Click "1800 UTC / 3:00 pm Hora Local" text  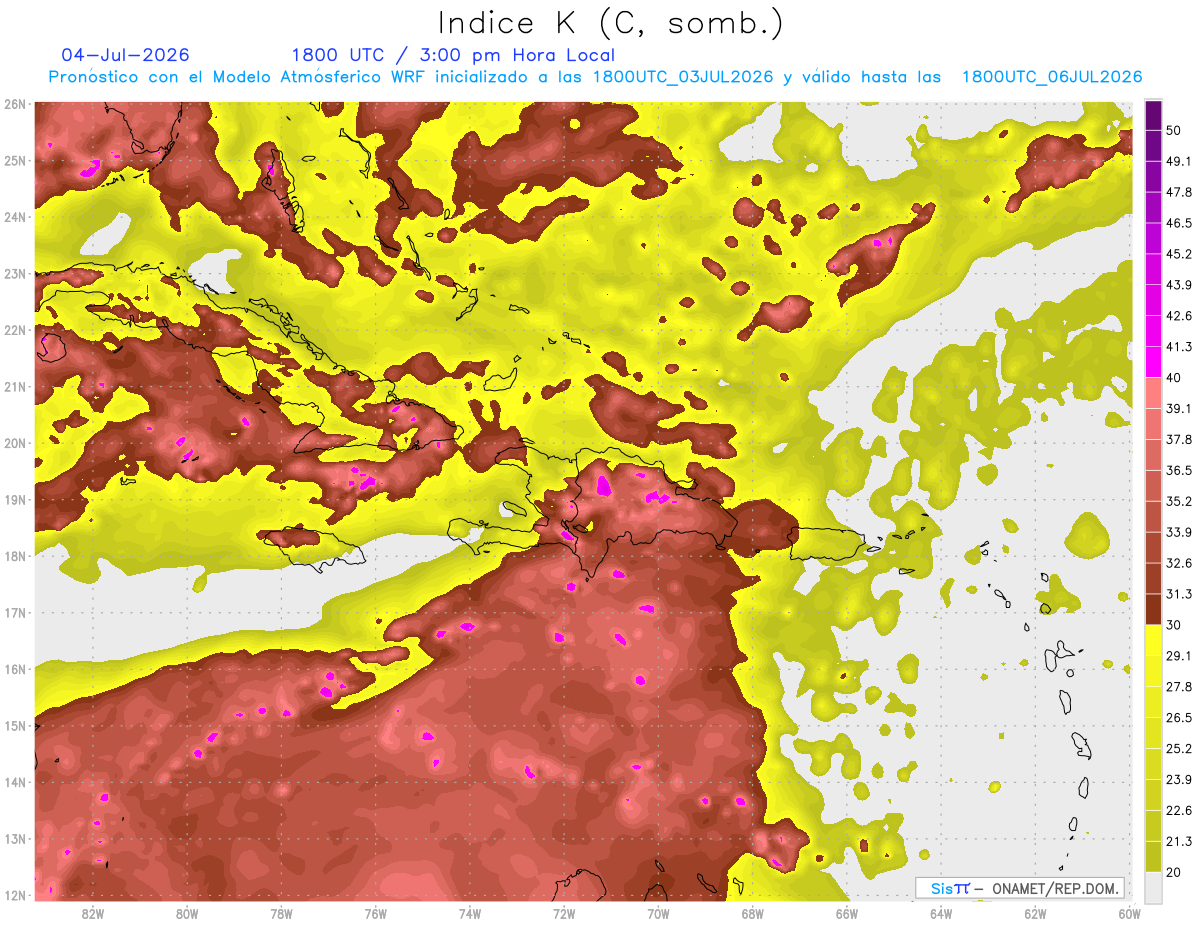(x=453, y=55)
